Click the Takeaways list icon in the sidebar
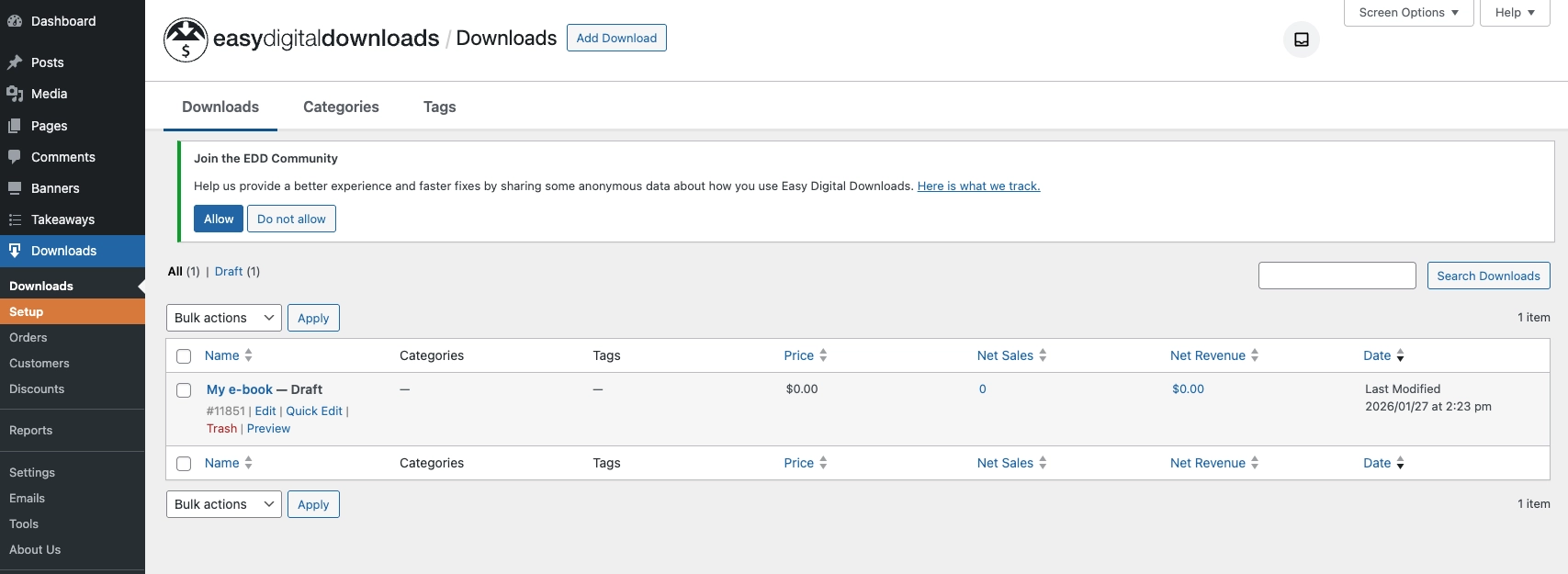 (15, 219)
